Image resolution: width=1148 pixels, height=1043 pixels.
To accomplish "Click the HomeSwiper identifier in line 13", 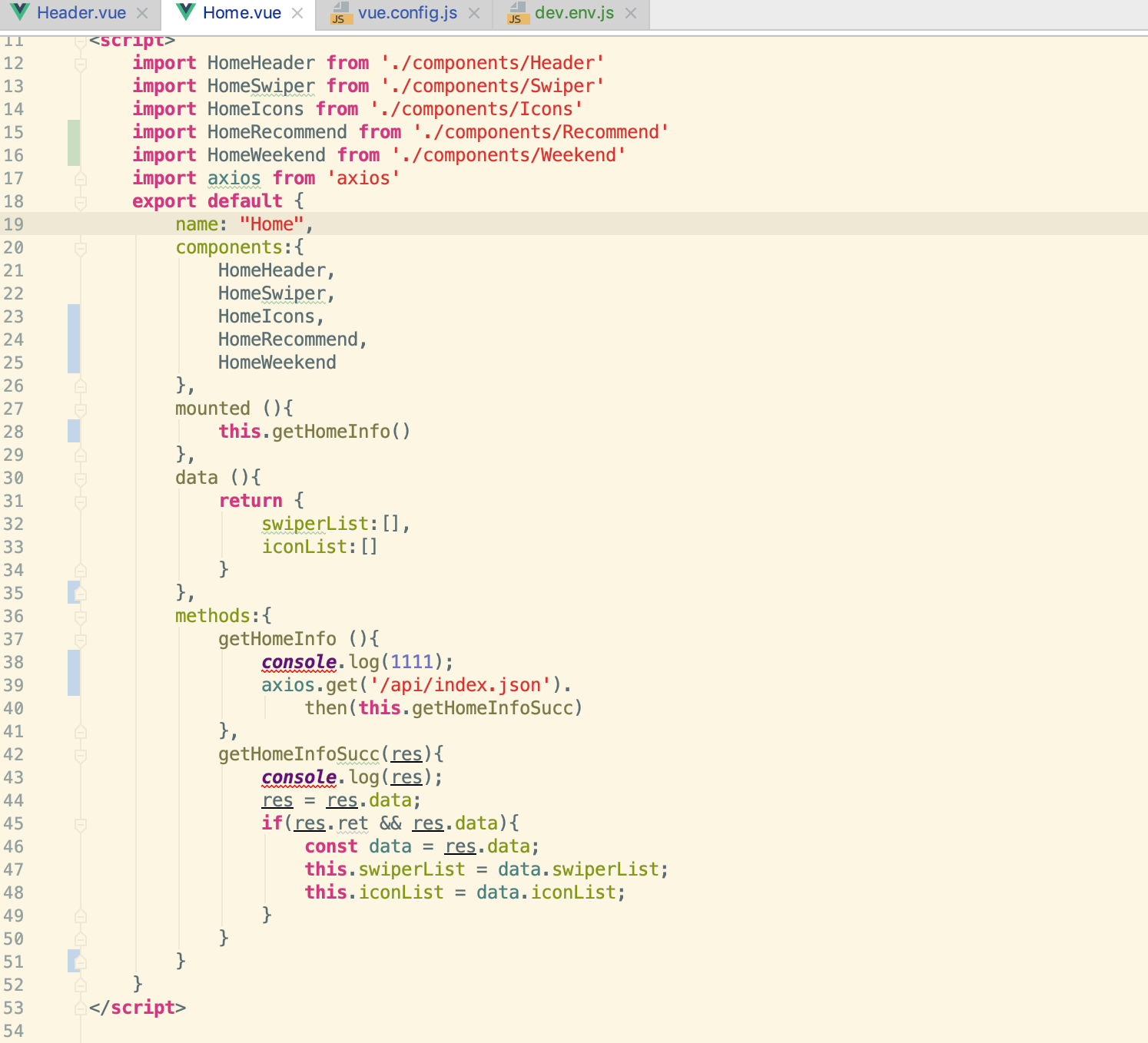I will (x=261, y=86).
